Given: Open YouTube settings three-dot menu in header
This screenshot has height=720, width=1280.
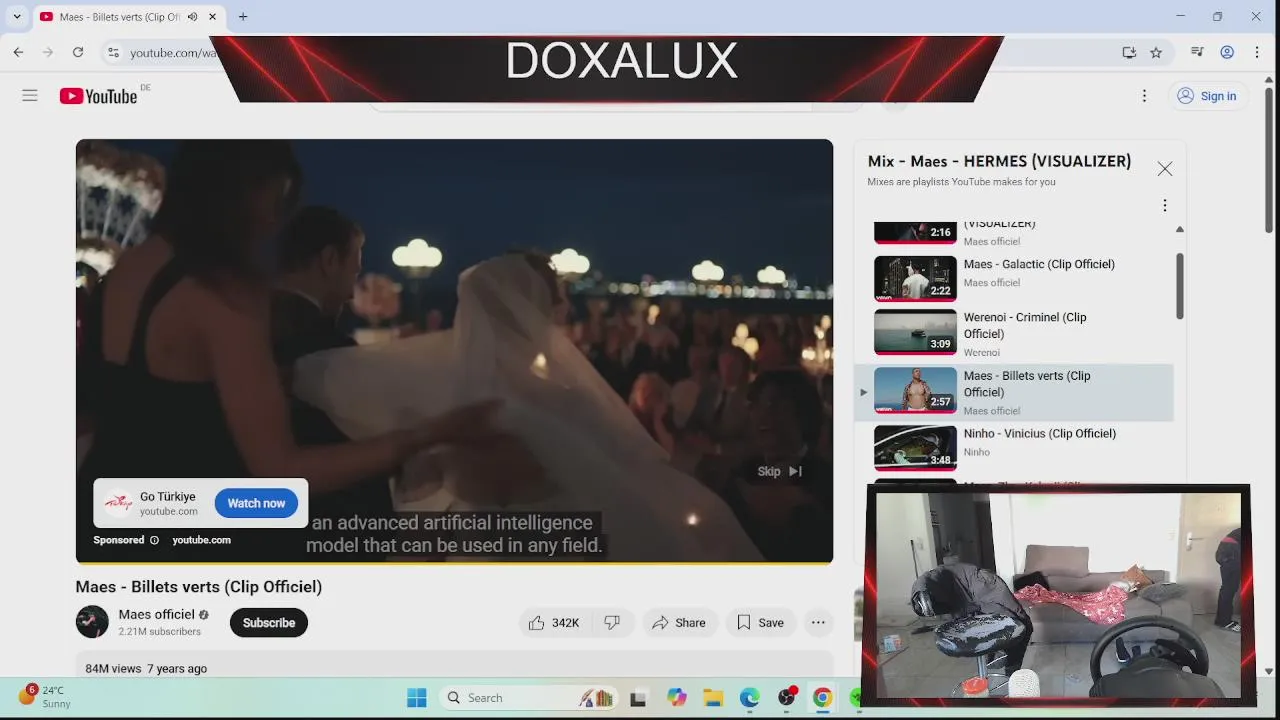Looking at the screenshot, I should 1144,96.
